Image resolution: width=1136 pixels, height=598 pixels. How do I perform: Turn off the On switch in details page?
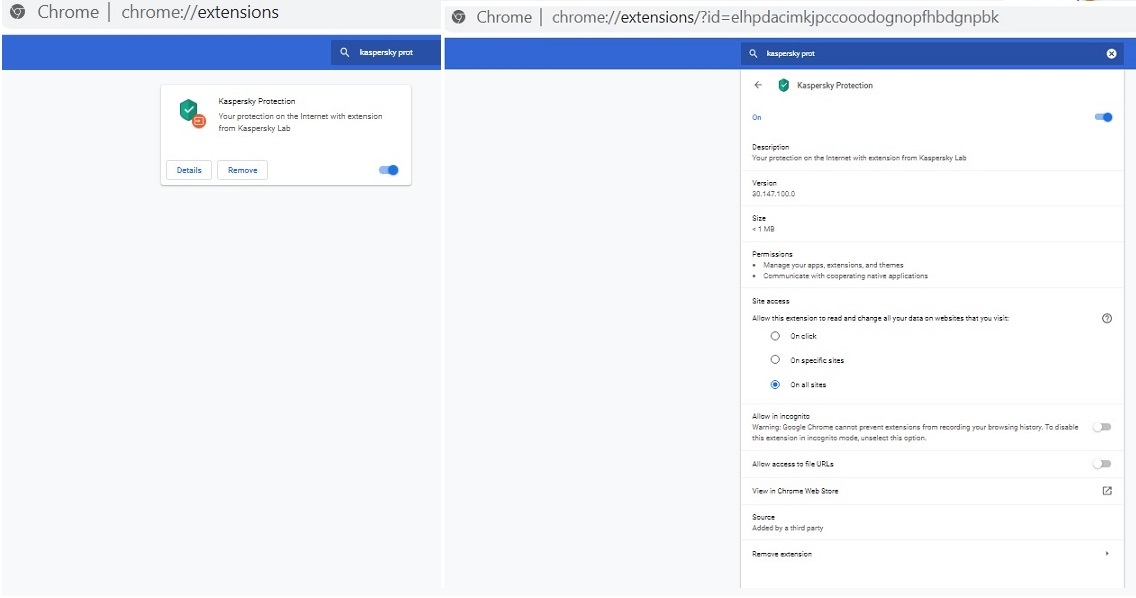pyautogui.click(x=1103, y=117)
